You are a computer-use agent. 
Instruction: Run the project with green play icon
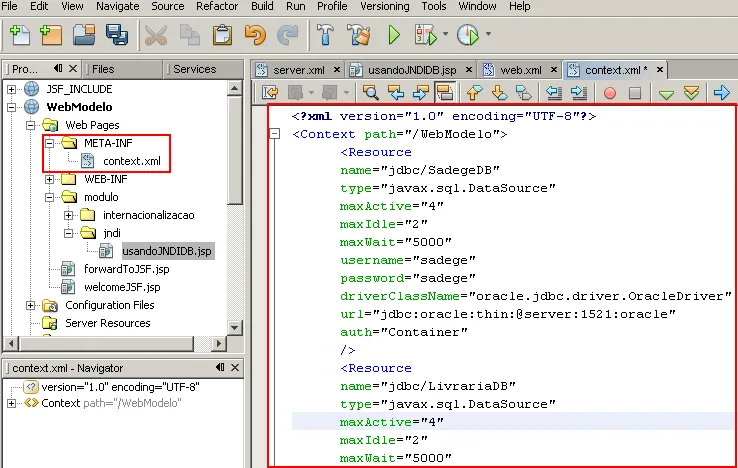click(394, 36)
